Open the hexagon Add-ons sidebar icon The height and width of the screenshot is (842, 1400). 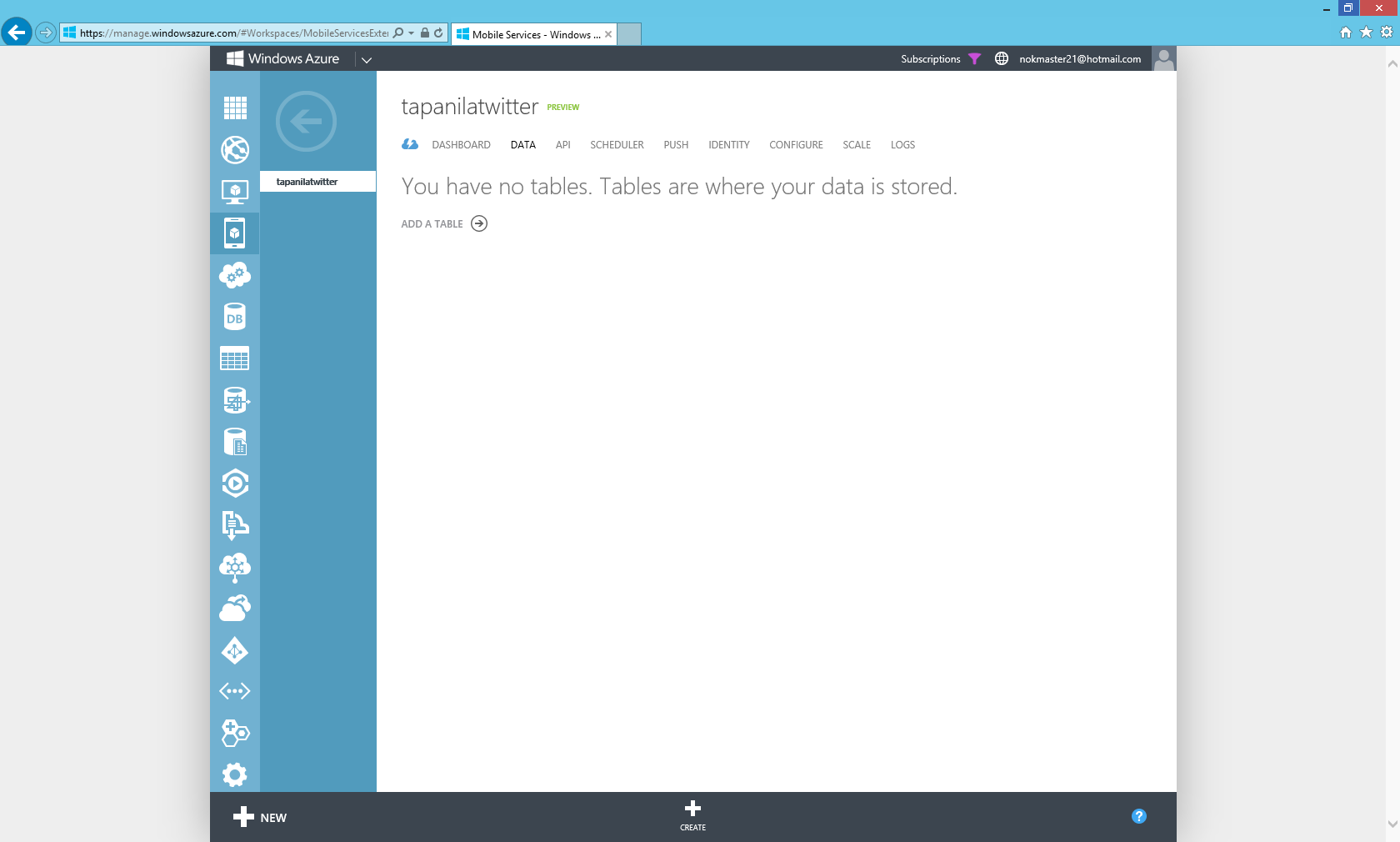pyautogui.click(x=235, y=734)
